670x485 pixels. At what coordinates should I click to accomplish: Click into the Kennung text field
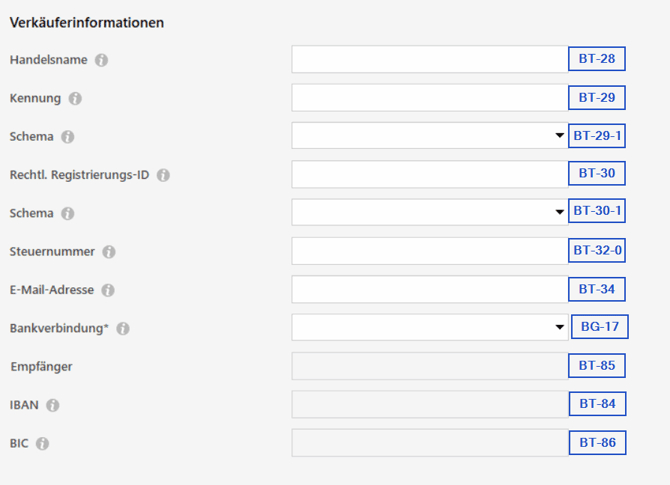(x=430, y=98)
